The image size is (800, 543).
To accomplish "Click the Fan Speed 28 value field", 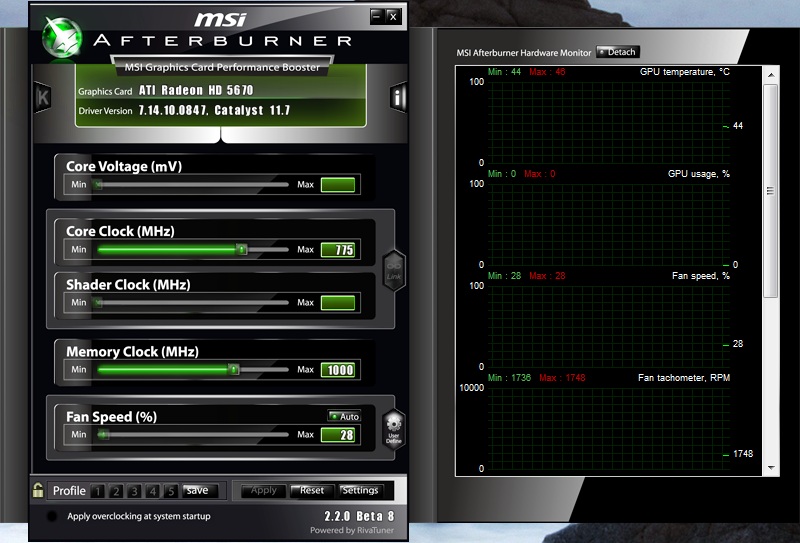I will tap(338, 435).
